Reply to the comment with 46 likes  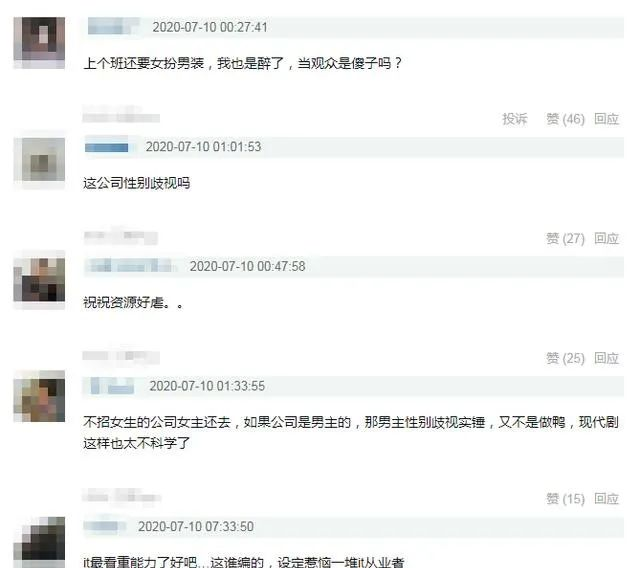pos(607,119)
